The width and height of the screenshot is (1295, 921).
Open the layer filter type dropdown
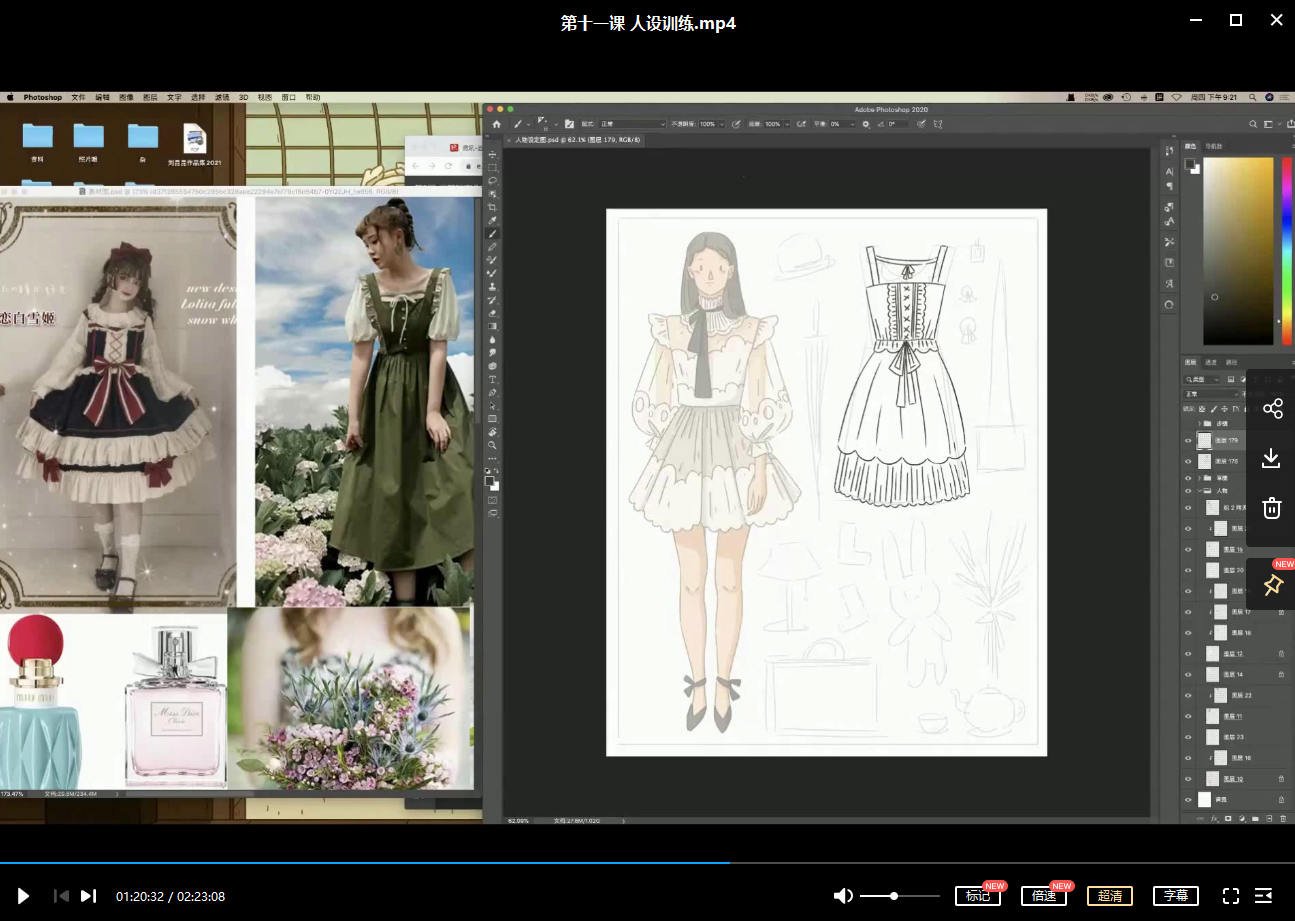tap(1202, 380)
